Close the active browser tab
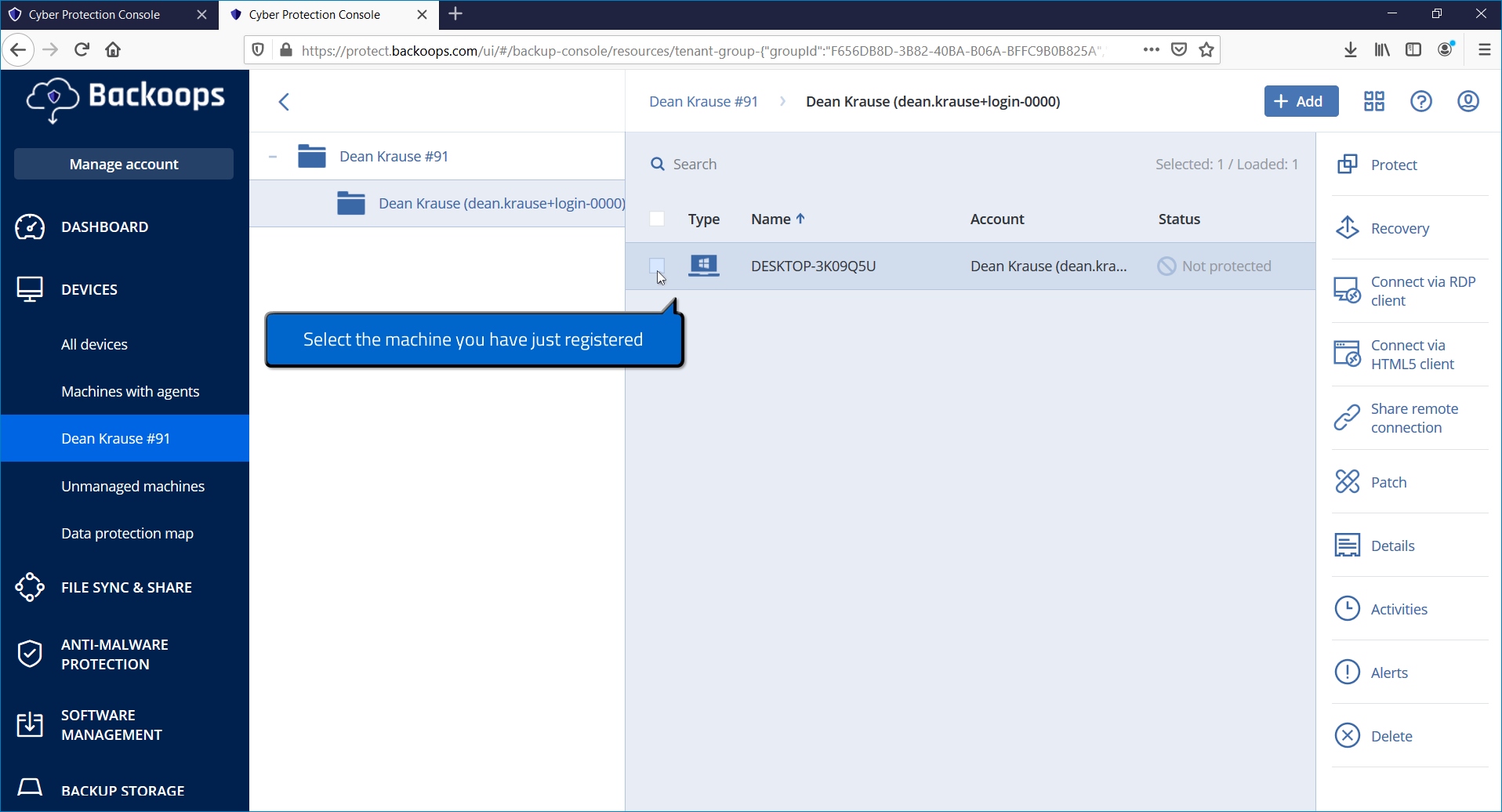 [x=422, y=14]
